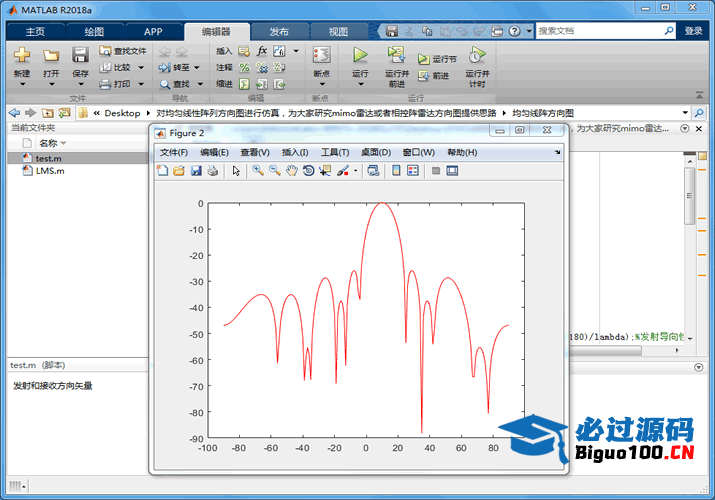Open New dropdown arrow below 新建
The image size is (715, 500).
coord(22,84)
